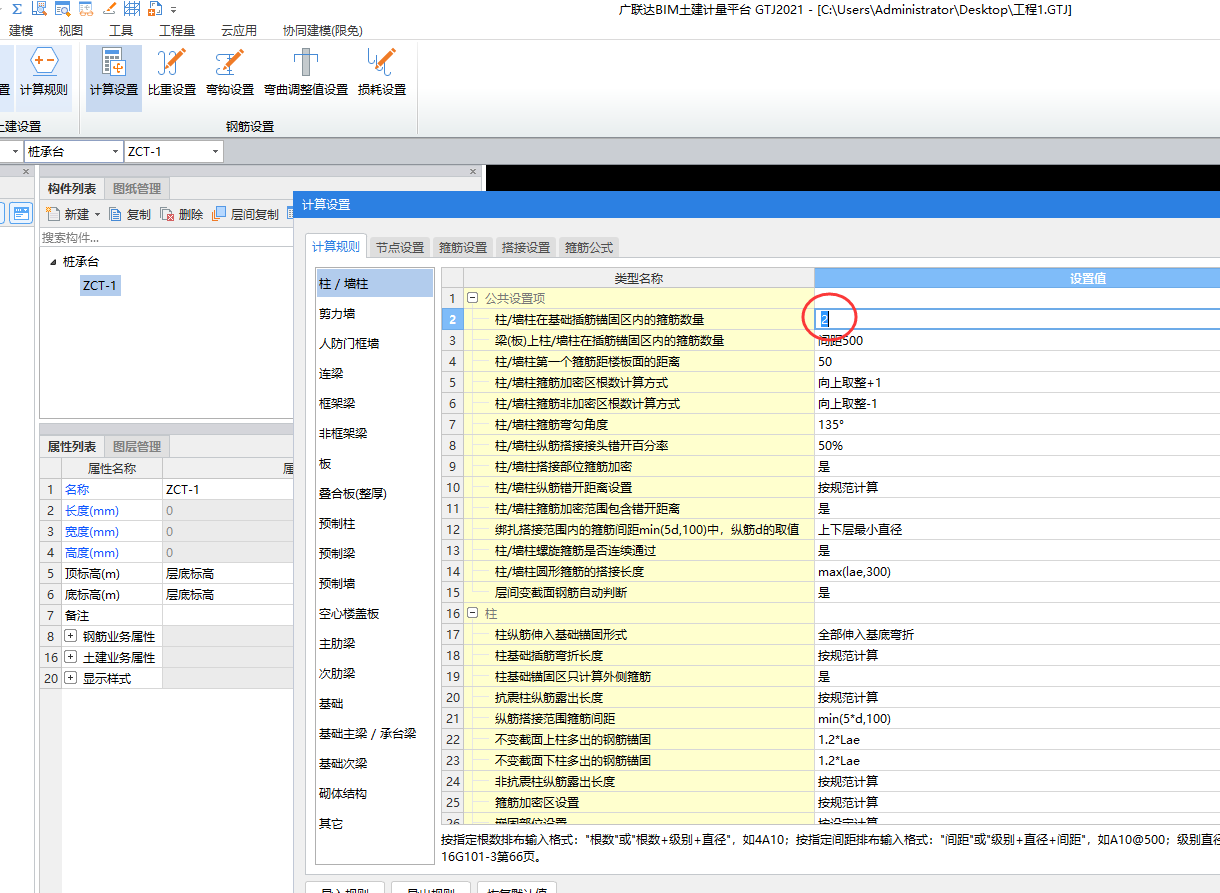Switch to 搭接设置 tab
The image size is (1220, 893).
[526, 247]
